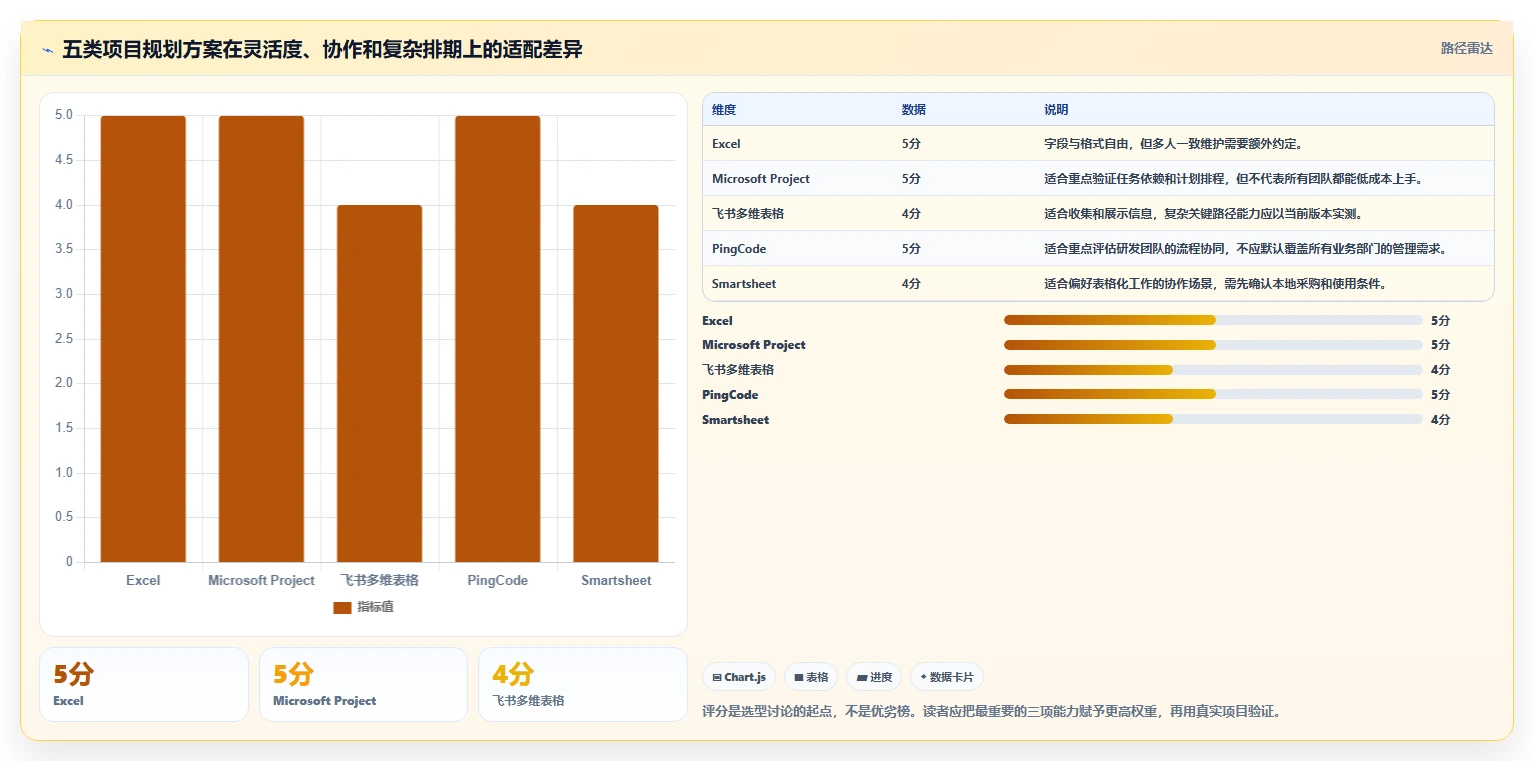Click the Smartsheet x-axis label
Image resolution: width=1534 pixels, height=761 pixels.
[616, 580]
